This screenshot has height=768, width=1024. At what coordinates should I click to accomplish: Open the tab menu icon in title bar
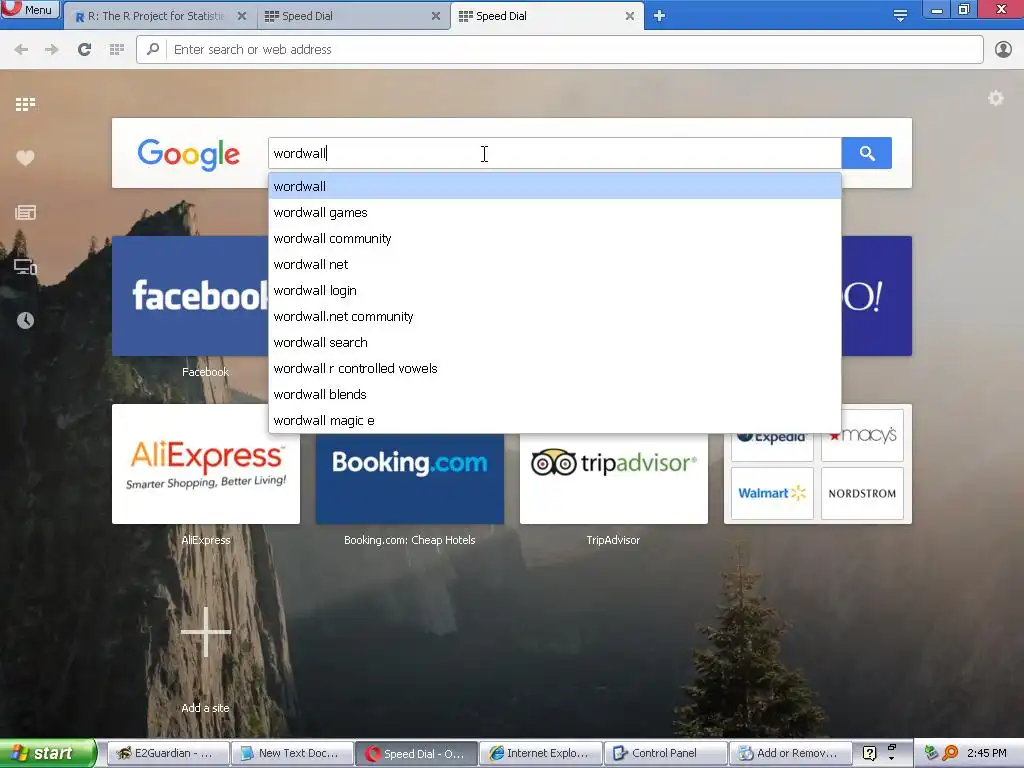pos(900,16)
